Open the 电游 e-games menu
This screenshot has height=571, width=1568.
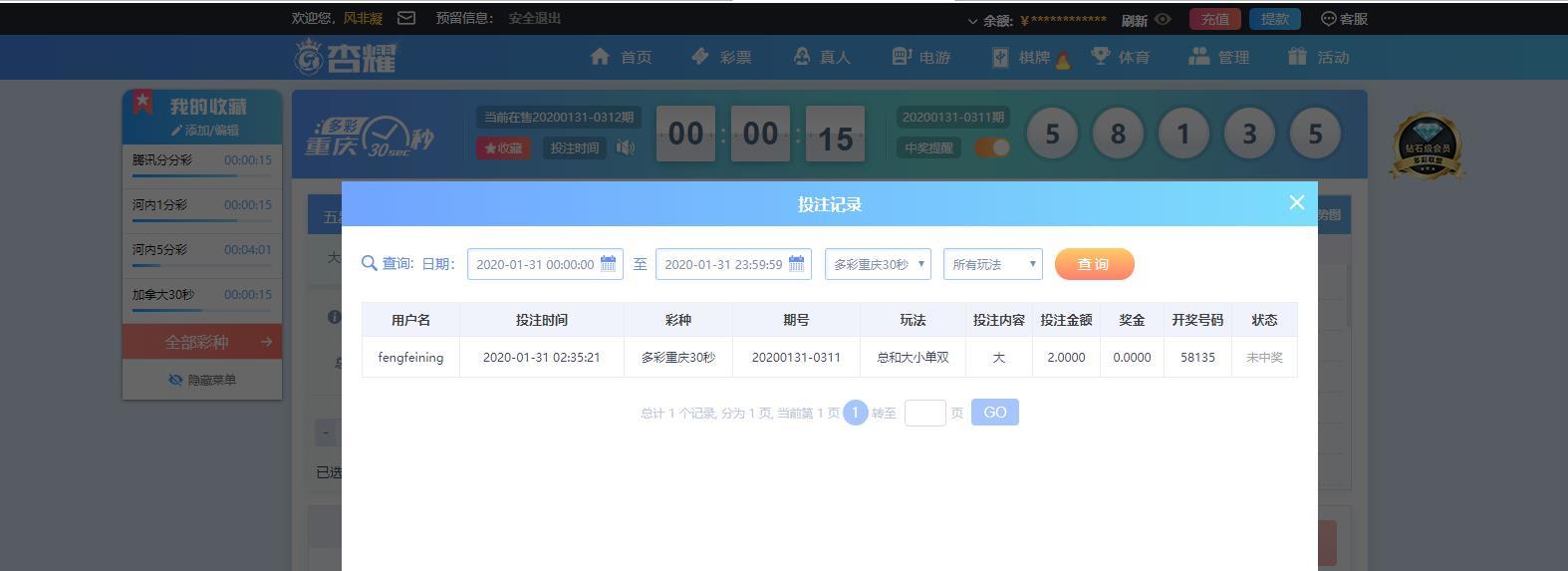coord(920,57)
